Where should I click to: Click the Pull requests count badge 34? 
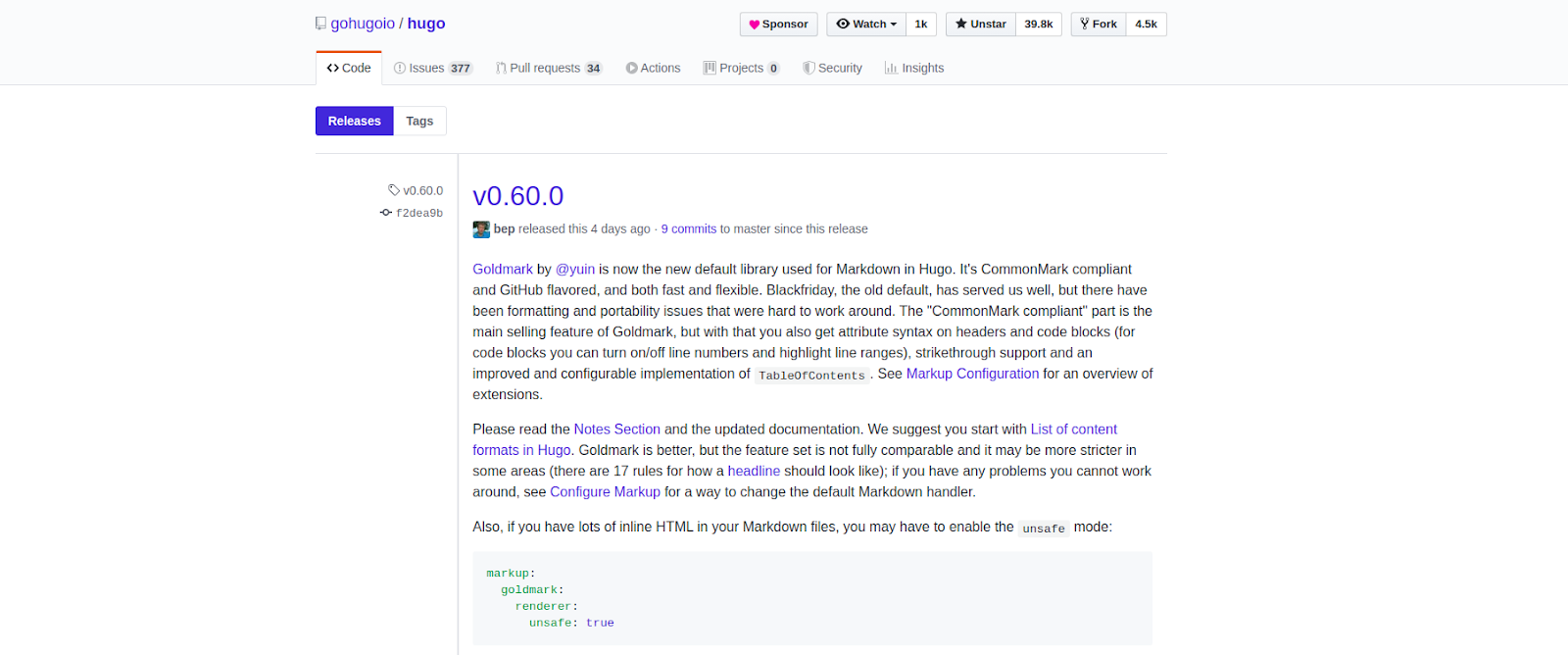point(594,69)
